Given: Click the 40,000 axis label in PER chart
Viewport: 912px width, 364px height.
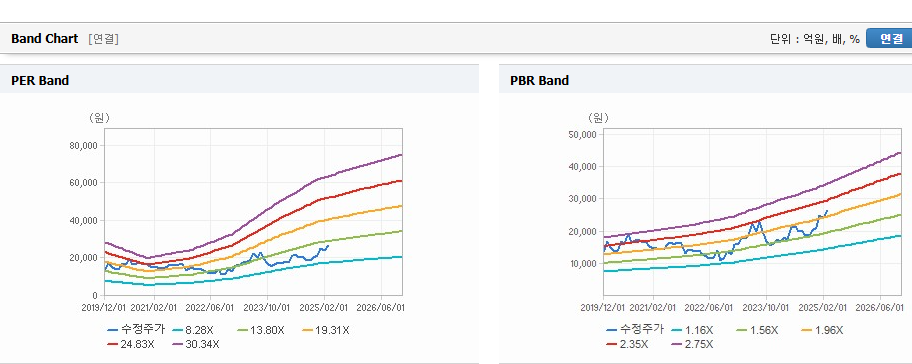Looking at the screenshot, I should [x=84, y=220].
